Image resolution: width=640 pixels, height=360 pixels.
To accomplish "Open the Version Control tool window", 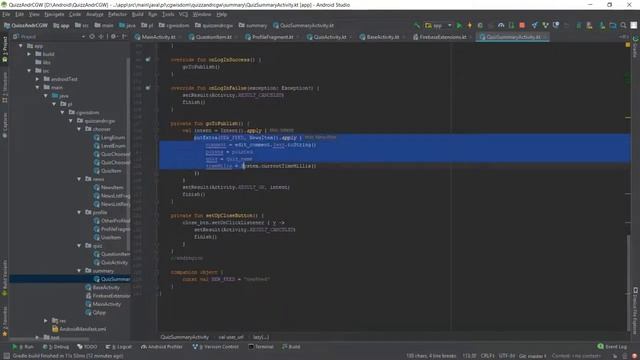I will tap(216, 347).
